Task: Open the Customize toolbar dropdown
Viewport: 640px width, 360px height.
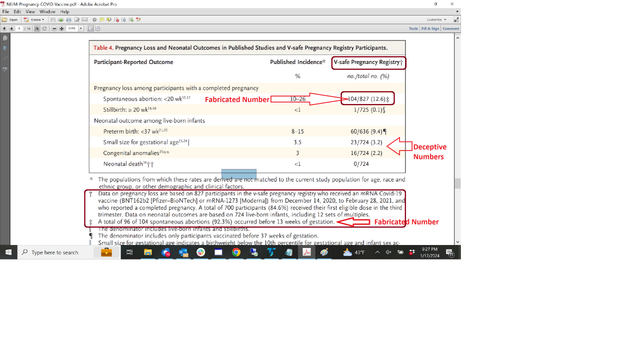Action: (437, 20)
